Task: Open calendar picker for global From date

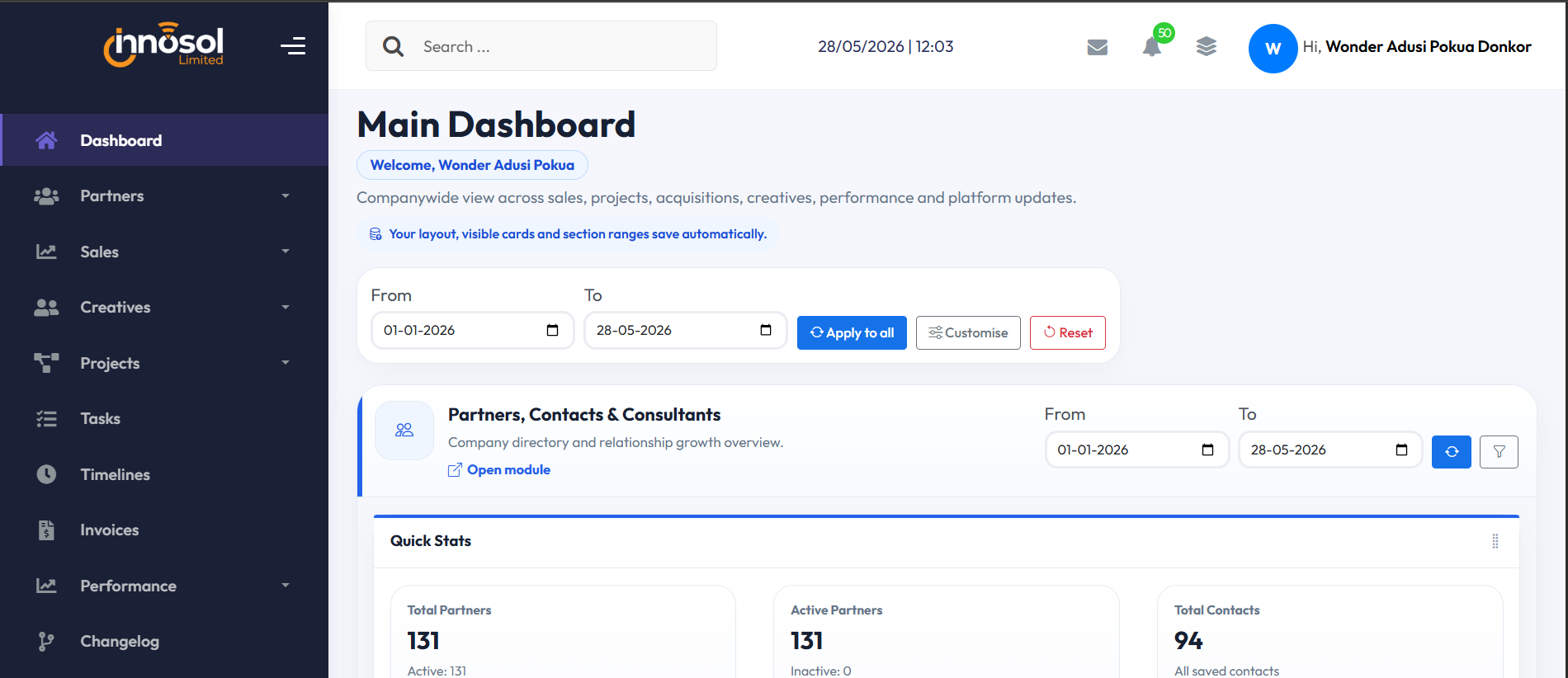Action: 552,331
